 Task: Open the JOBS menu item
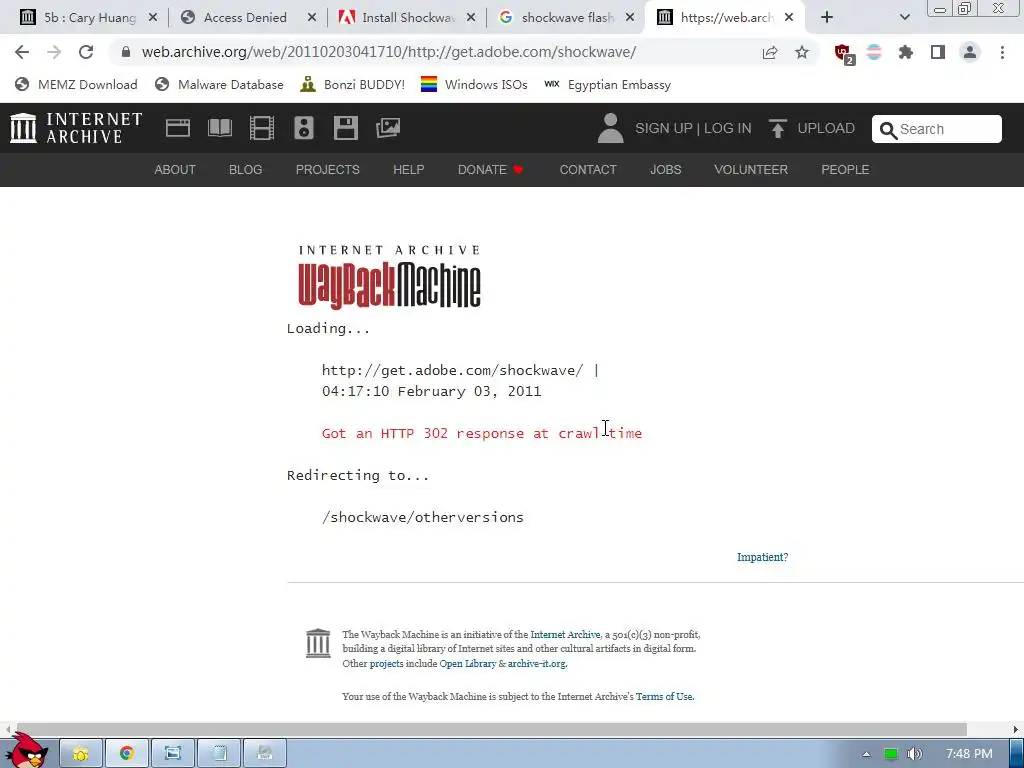(665, 170)
